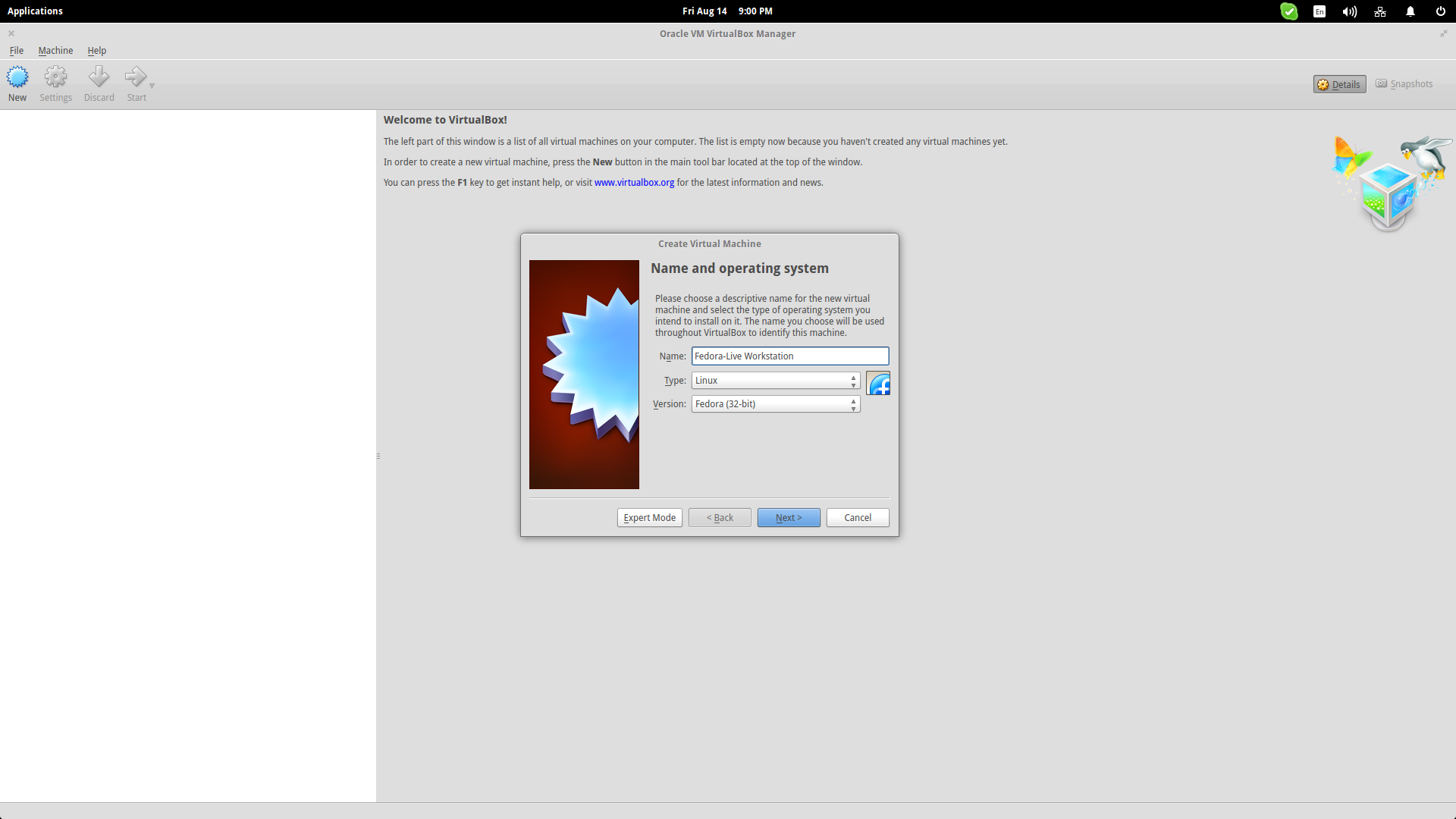
Task: Open the Machine menu
Action: click(55, 51)
